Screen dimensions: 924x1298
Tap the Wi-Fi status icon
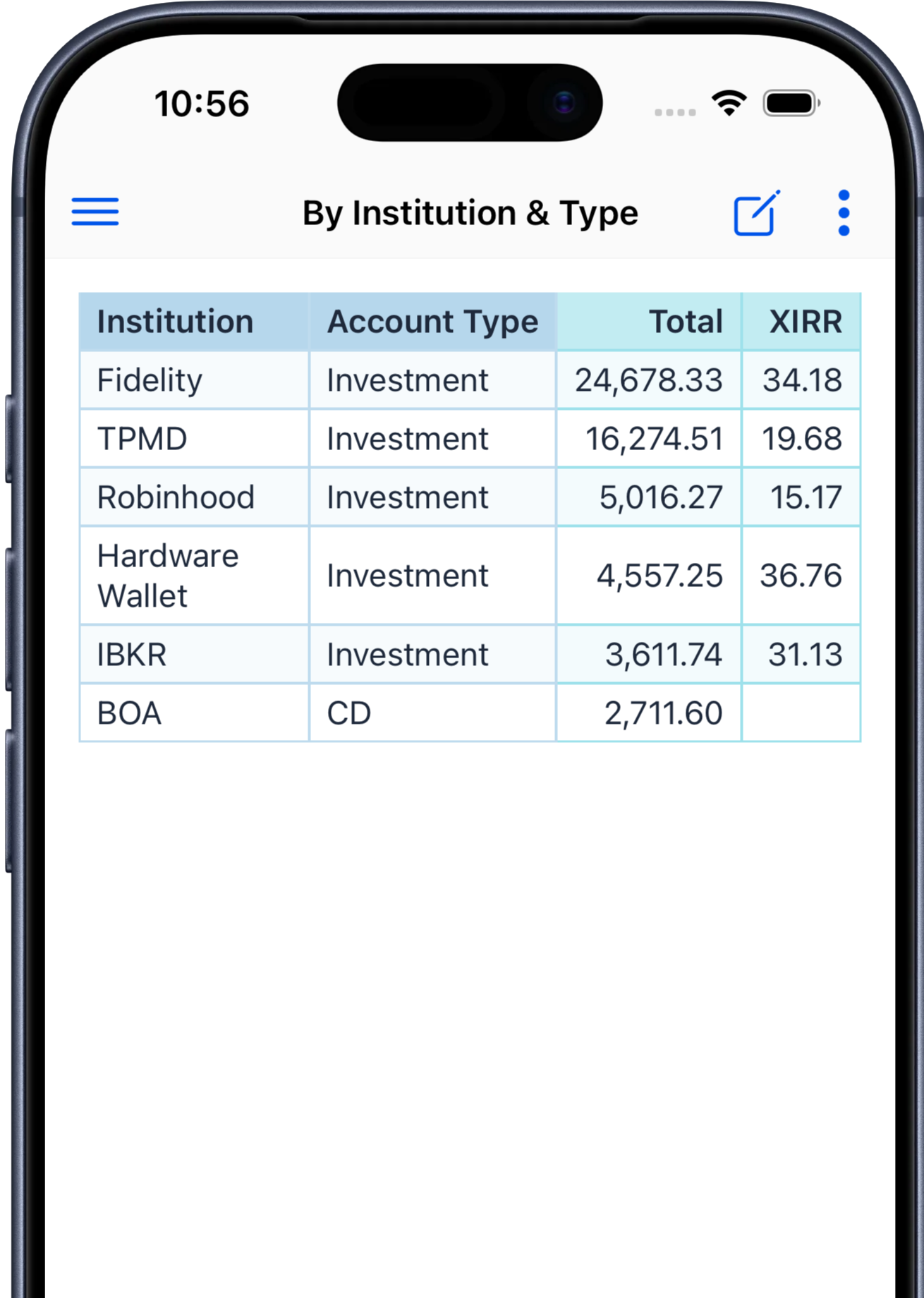729,103
